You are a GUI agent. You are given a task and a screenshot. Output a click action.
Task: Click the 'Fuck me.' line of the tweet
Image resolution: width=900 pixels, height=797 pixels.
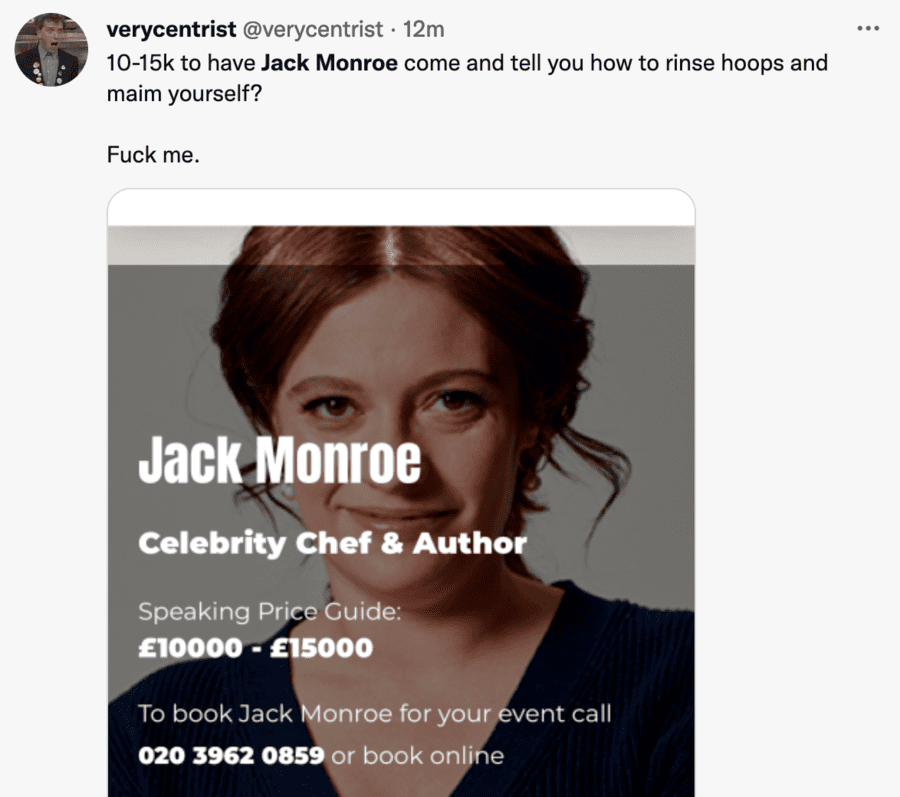(153, 155)
